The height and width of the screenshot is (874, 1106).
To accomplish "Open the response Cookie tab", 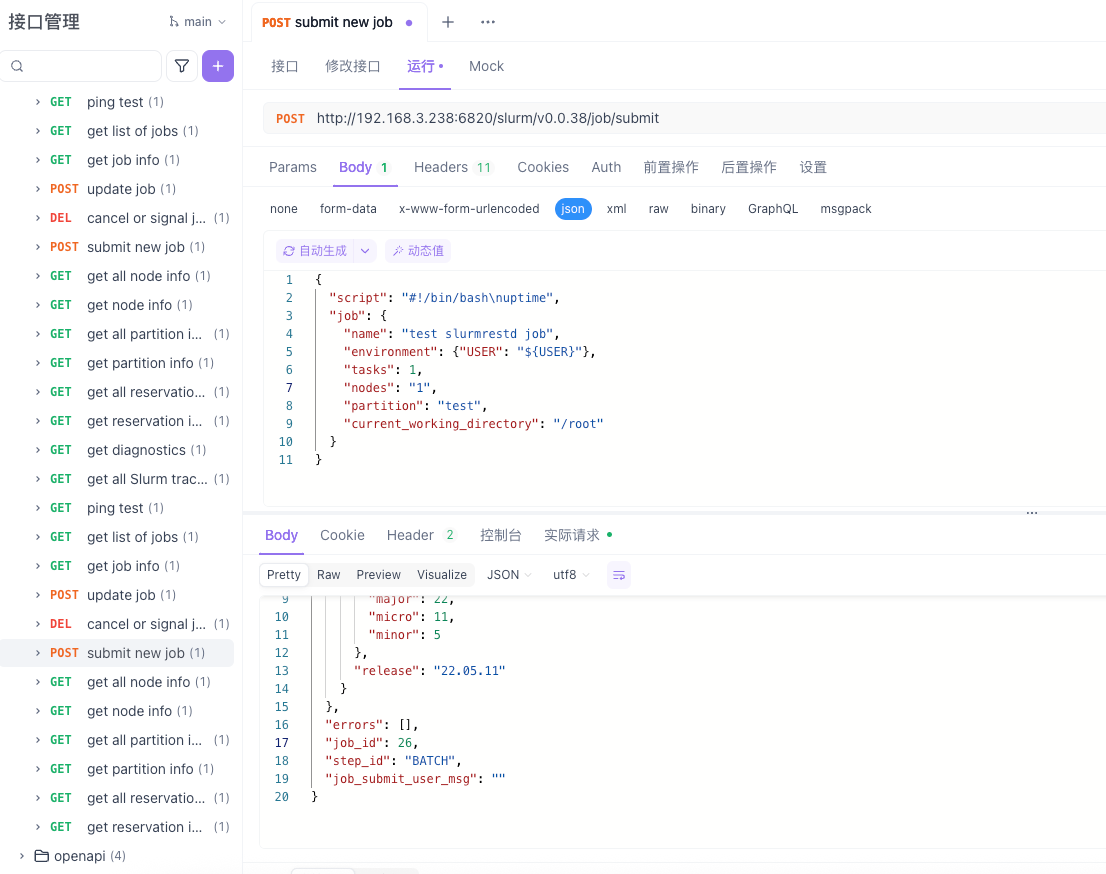I will [x=342, y=535].
